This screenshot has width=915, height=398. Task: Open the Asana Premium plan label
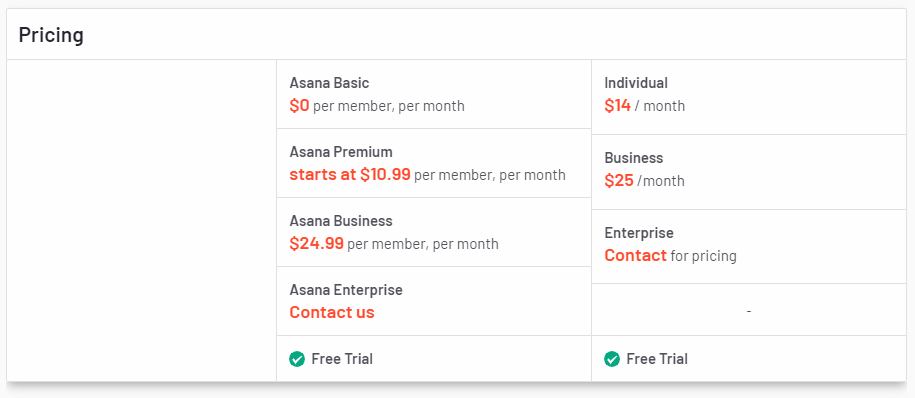(x=341, y=152)
